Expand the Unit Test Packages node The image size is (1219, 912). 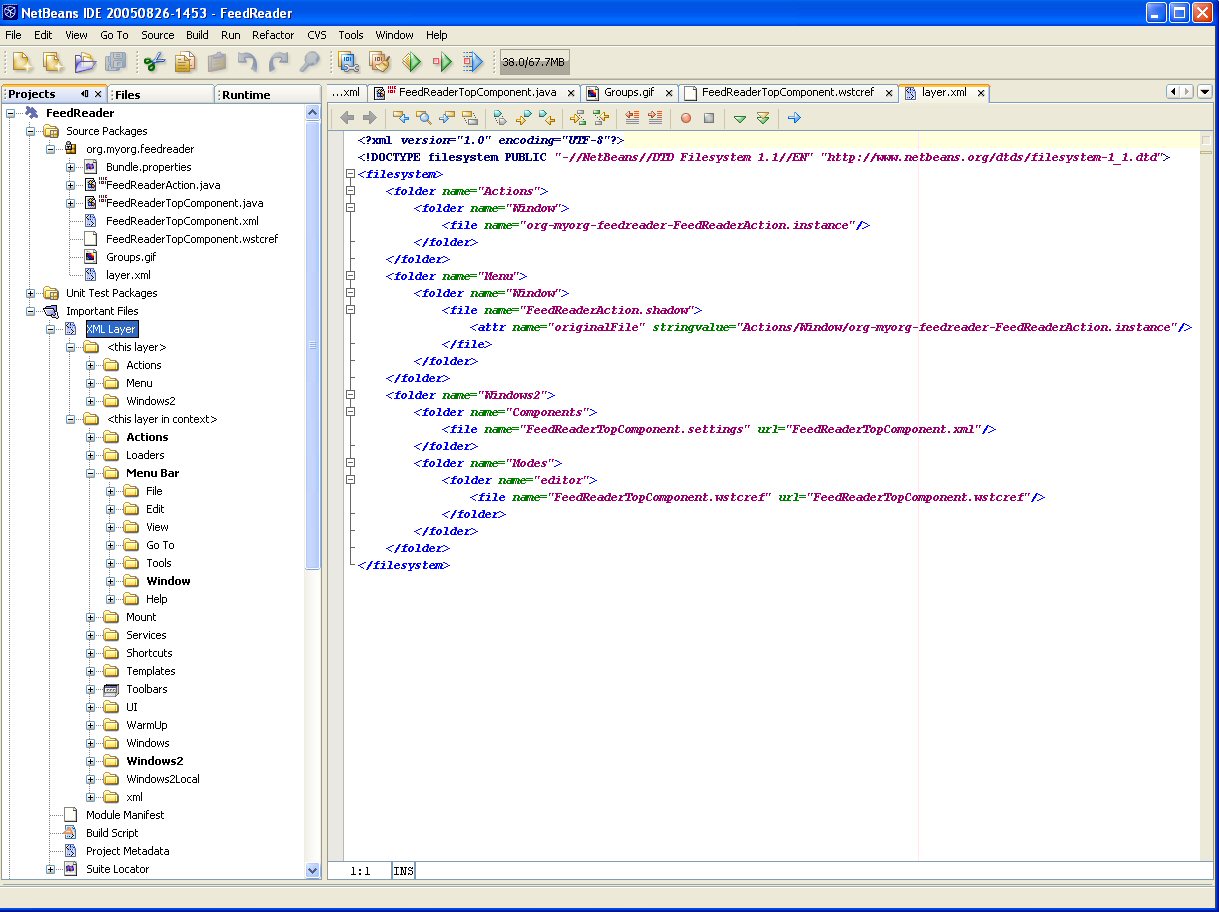tap(31, 293)
